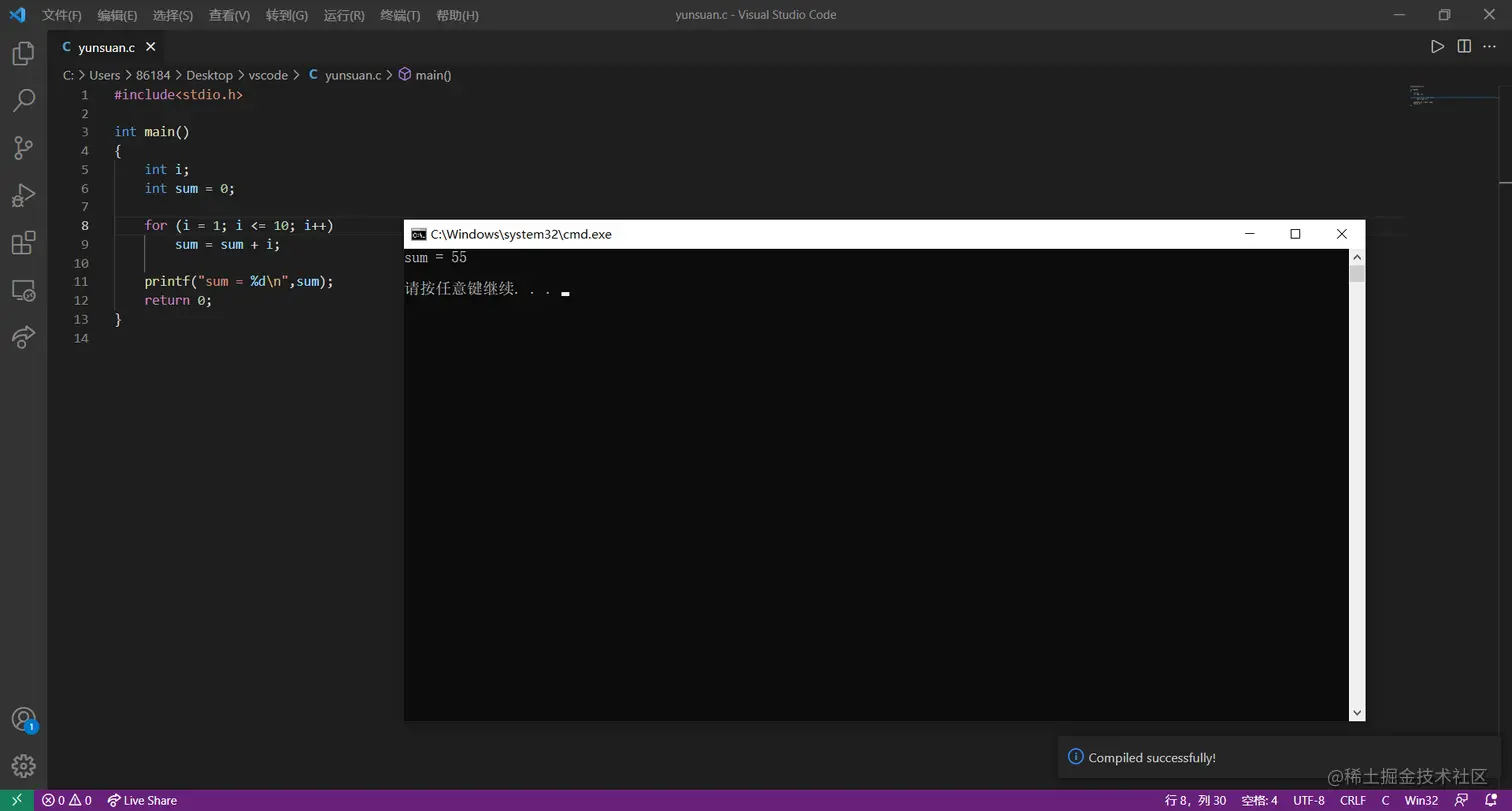Change line ending via CRLF status item
The image size is (1512, 811).
coord(1353,800)
